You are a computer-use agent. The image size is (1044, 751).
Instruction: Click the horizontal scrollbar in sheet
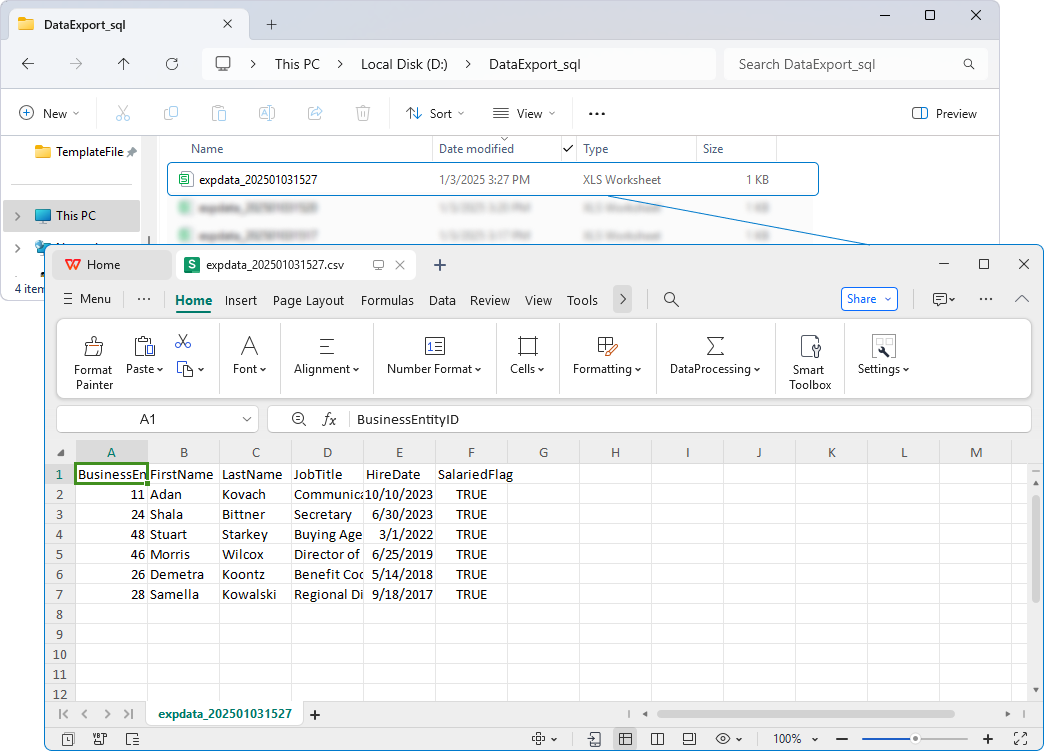806,714
